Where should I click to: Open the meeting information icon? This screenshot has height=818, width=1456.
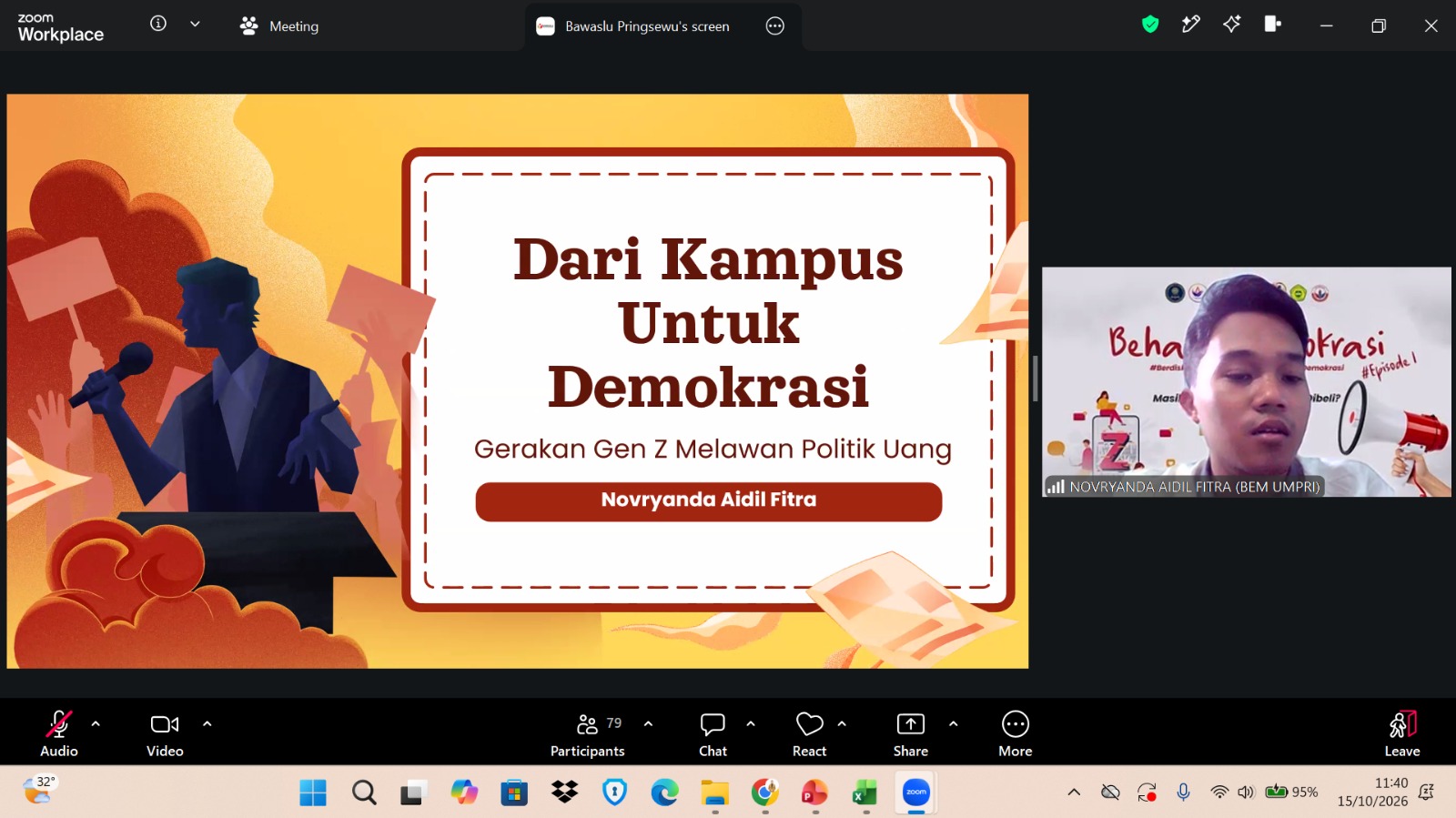click(x=158, y=24)
